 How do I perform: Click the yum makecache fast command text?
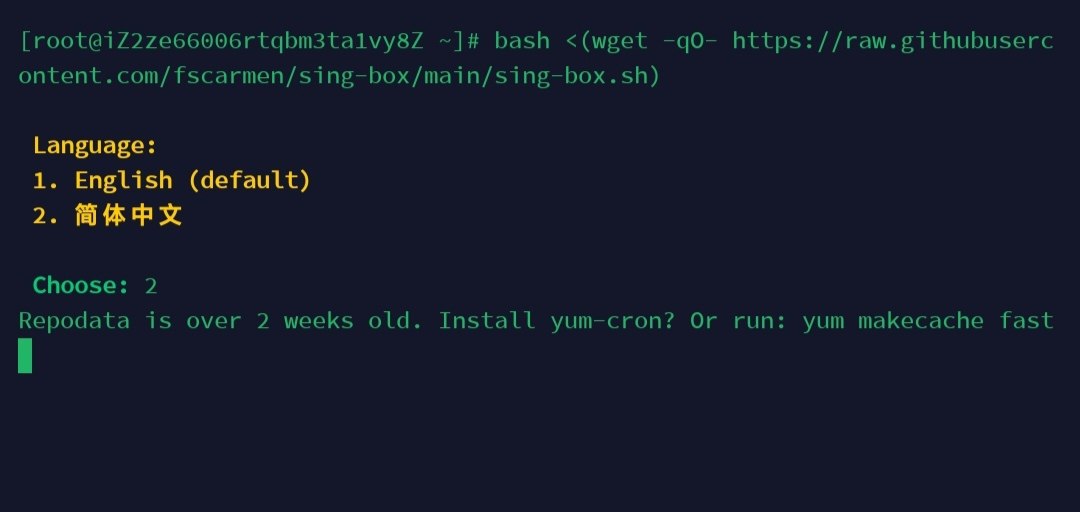(928, 320)
